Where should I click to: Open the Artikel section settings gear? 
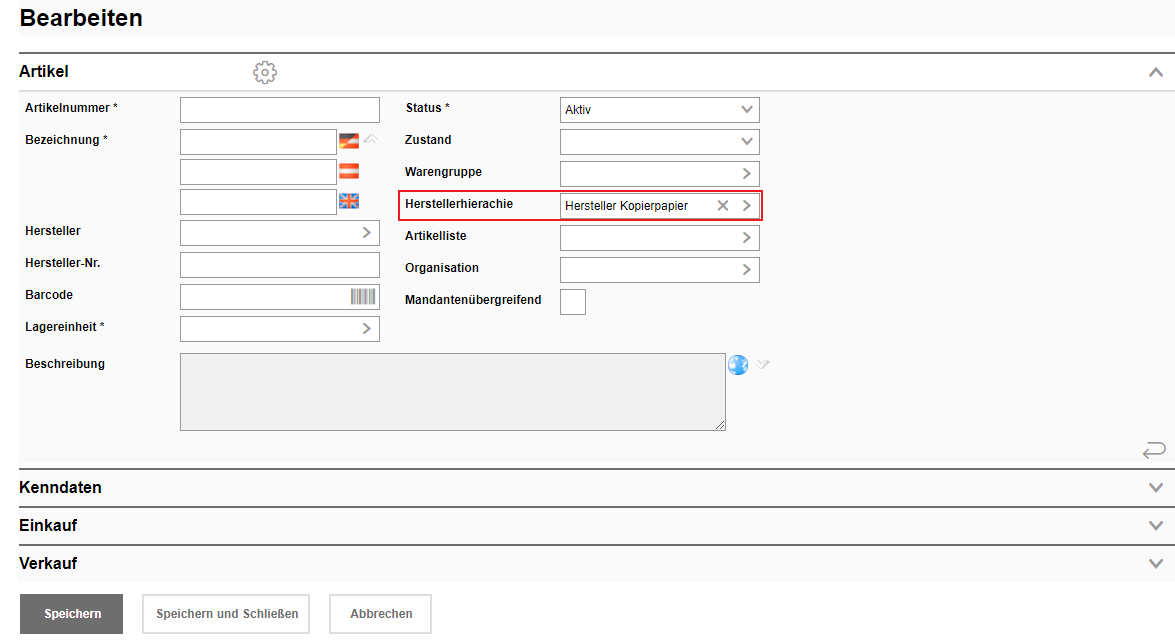pos(265,72)
